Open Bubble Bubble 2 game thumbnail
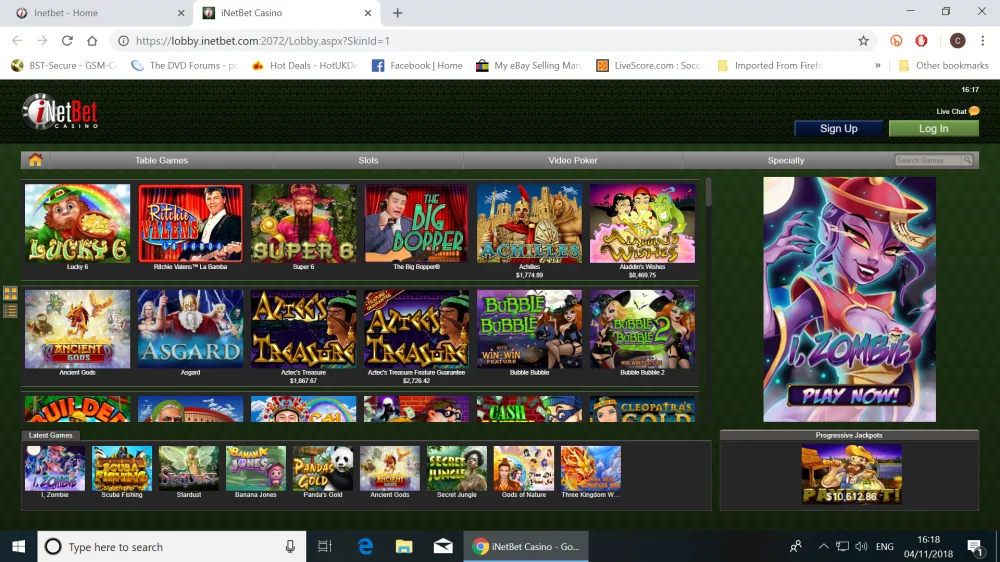1000x562 pixels. coord(642,329)
